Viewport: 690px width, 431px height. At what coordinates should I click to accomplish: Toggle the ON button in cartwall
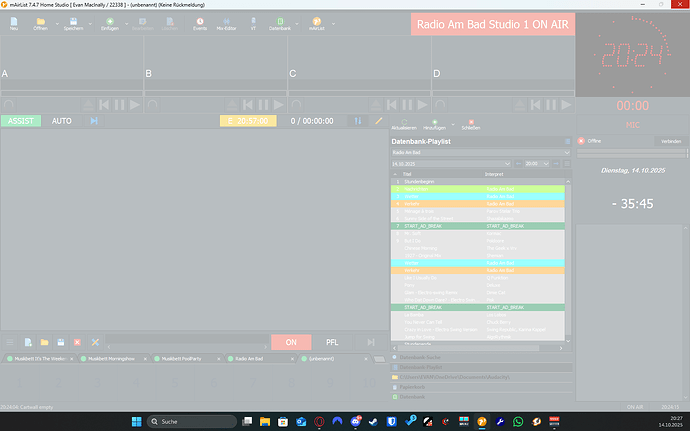point(292,342)
